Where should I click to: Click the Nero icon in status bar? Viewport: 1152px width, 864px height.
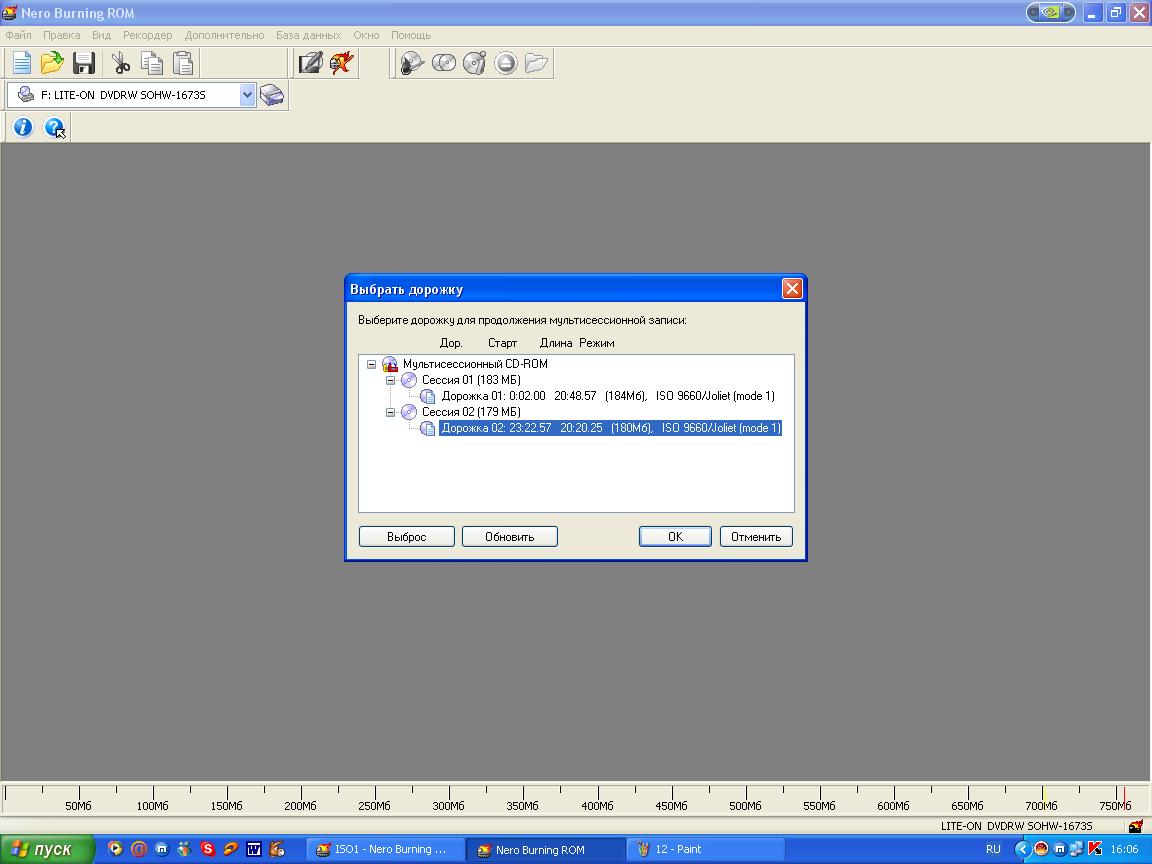(x=1136, y=826)
